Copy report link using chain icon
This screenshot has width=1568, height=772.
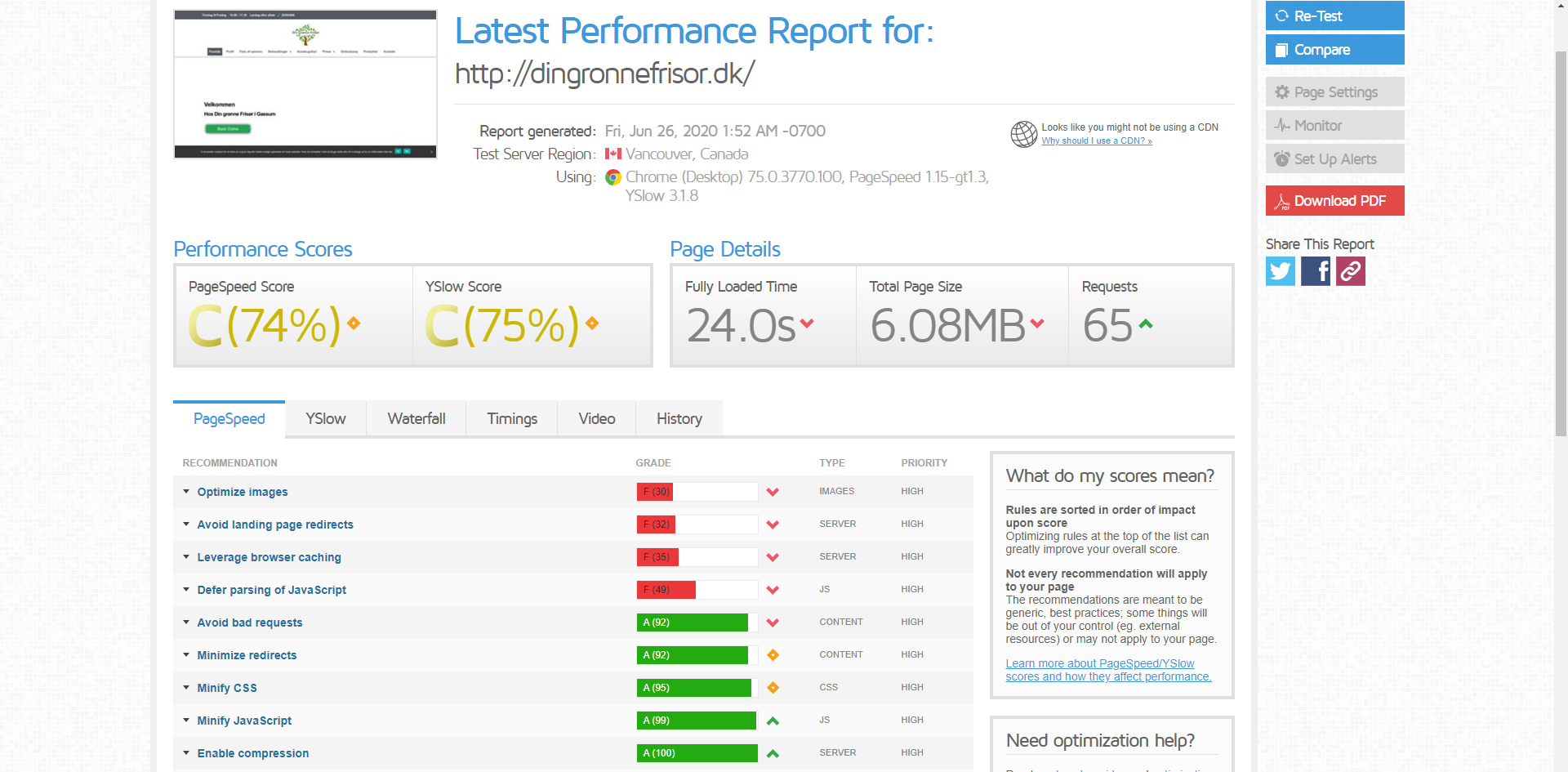point(1350,271)
